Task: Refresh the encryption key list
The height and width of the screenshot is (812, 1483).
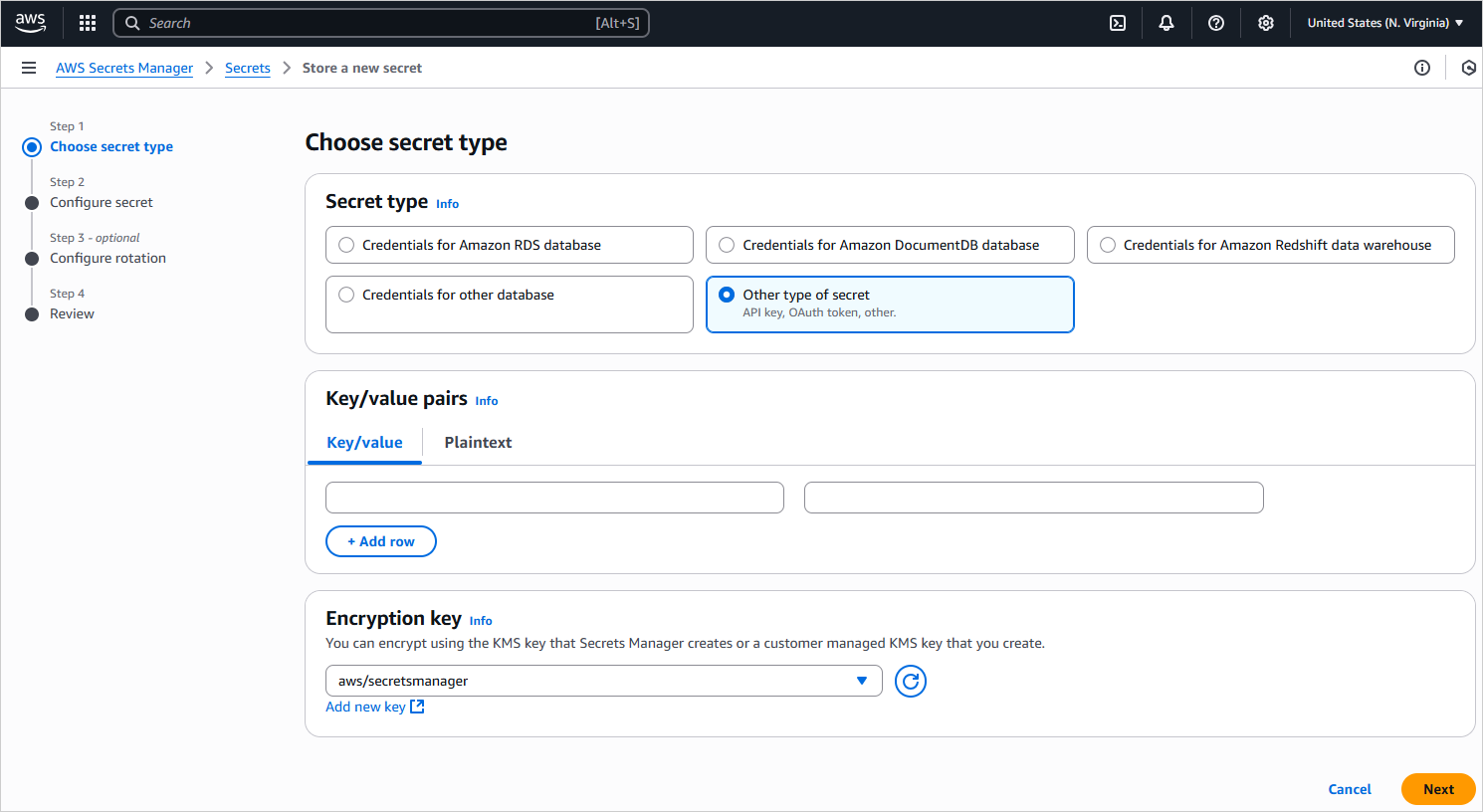Action: [910, 681]
